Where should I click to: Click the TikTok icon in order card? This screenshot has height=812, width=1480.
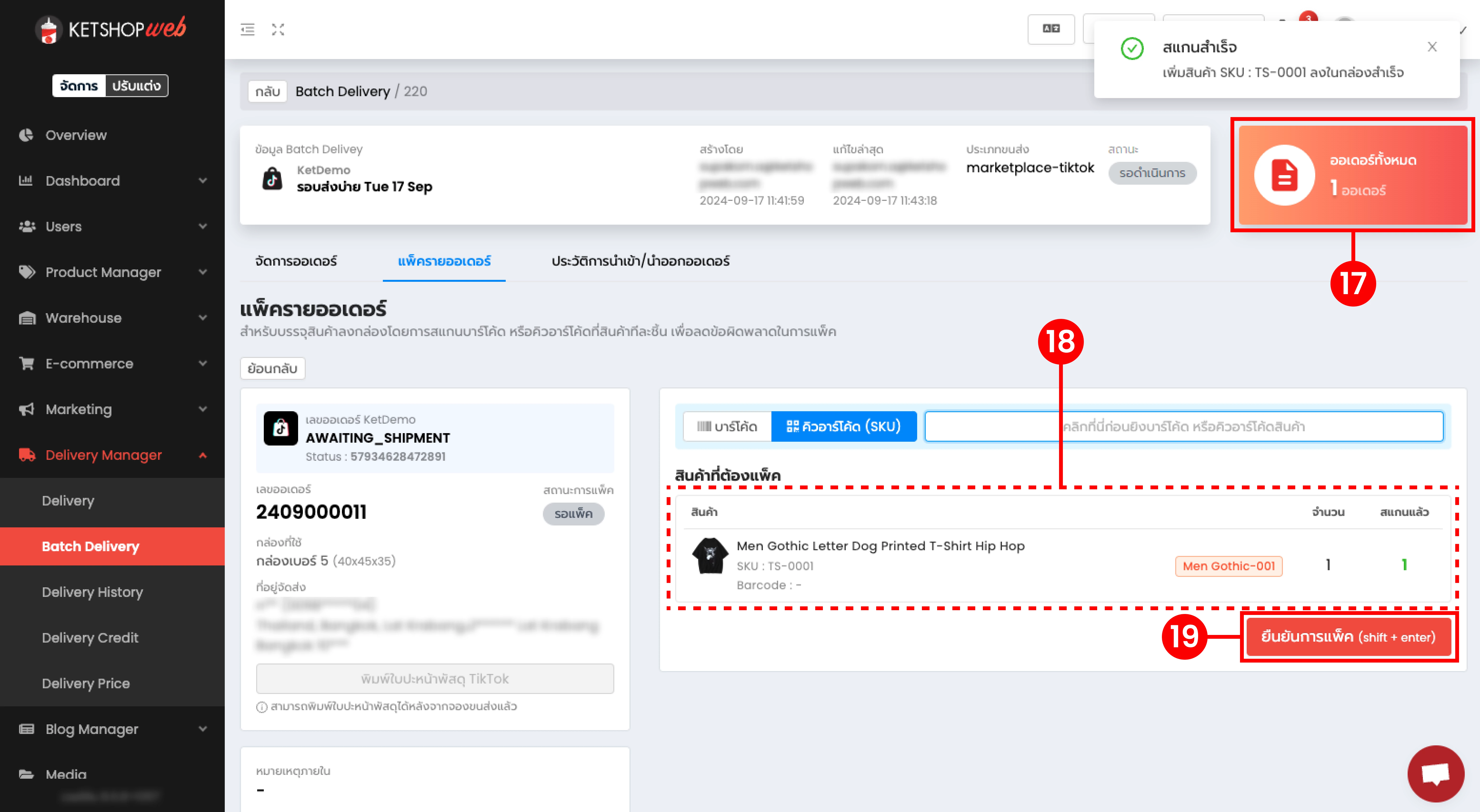(280, 428)
